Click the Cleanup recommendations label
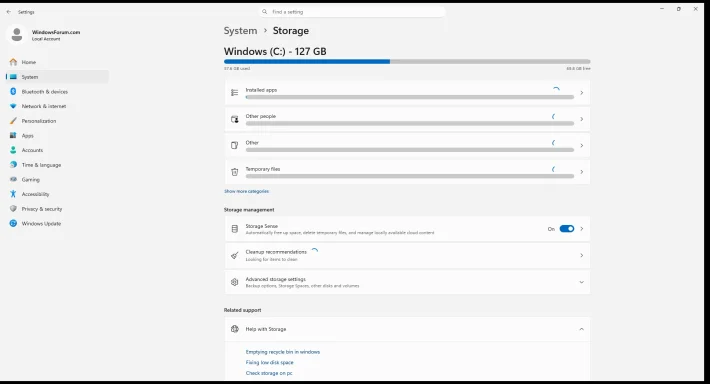 click(276, 252)
